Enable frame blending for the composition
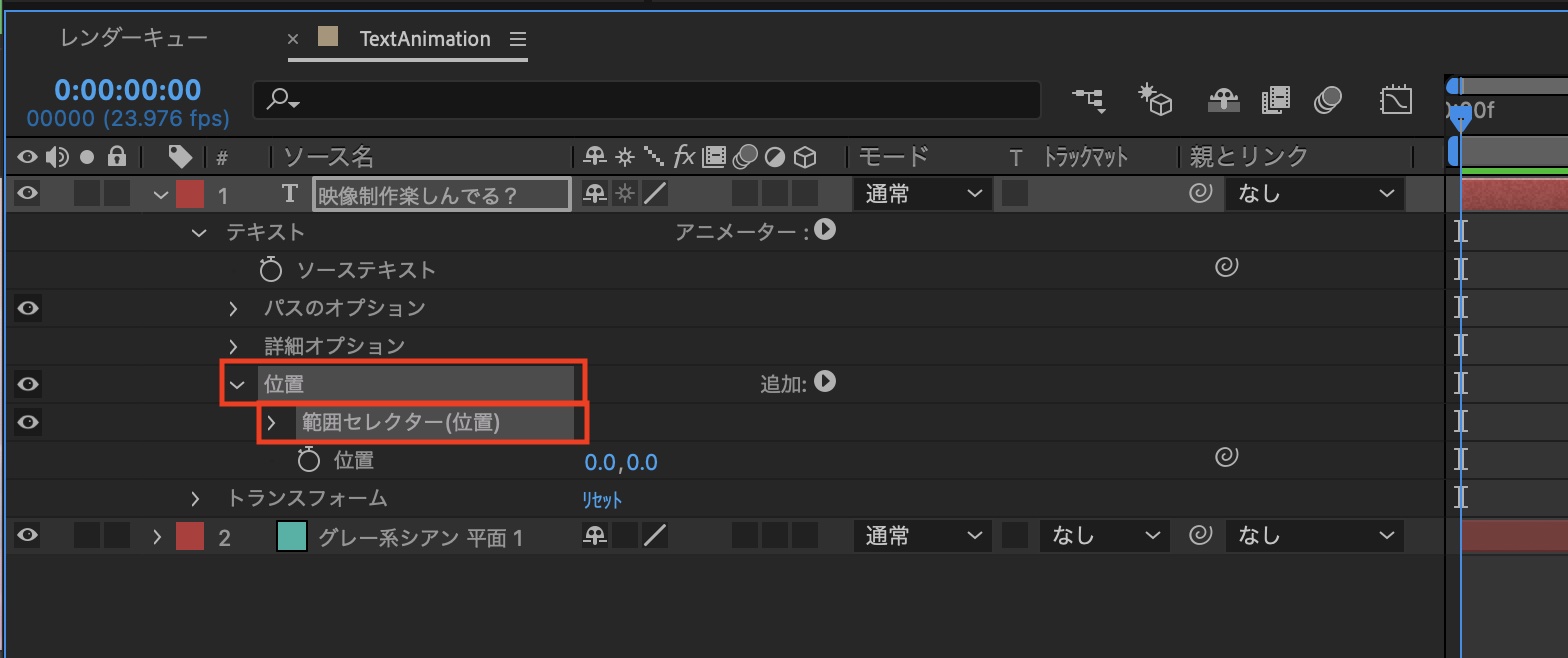The image size is (1568, 658). click(x=1276, y=100)
